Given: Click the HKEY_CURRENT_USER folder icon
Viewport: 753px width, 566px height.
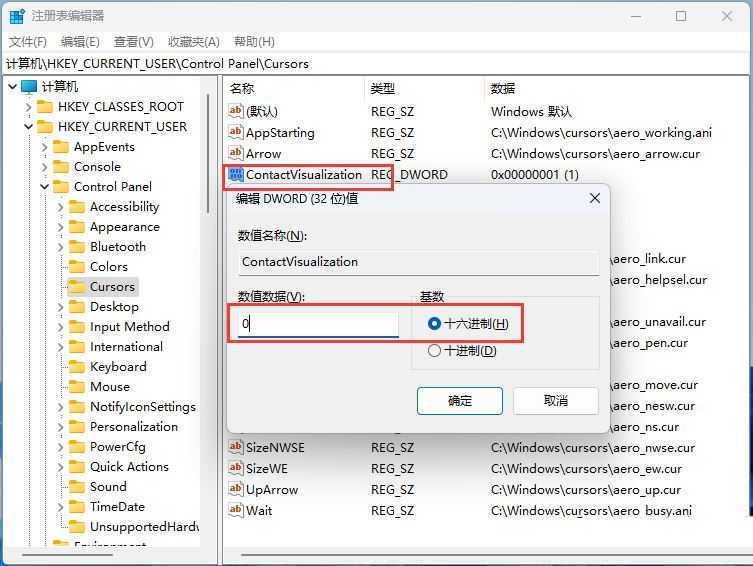Looking at the screenshot, I should point(45,127).
